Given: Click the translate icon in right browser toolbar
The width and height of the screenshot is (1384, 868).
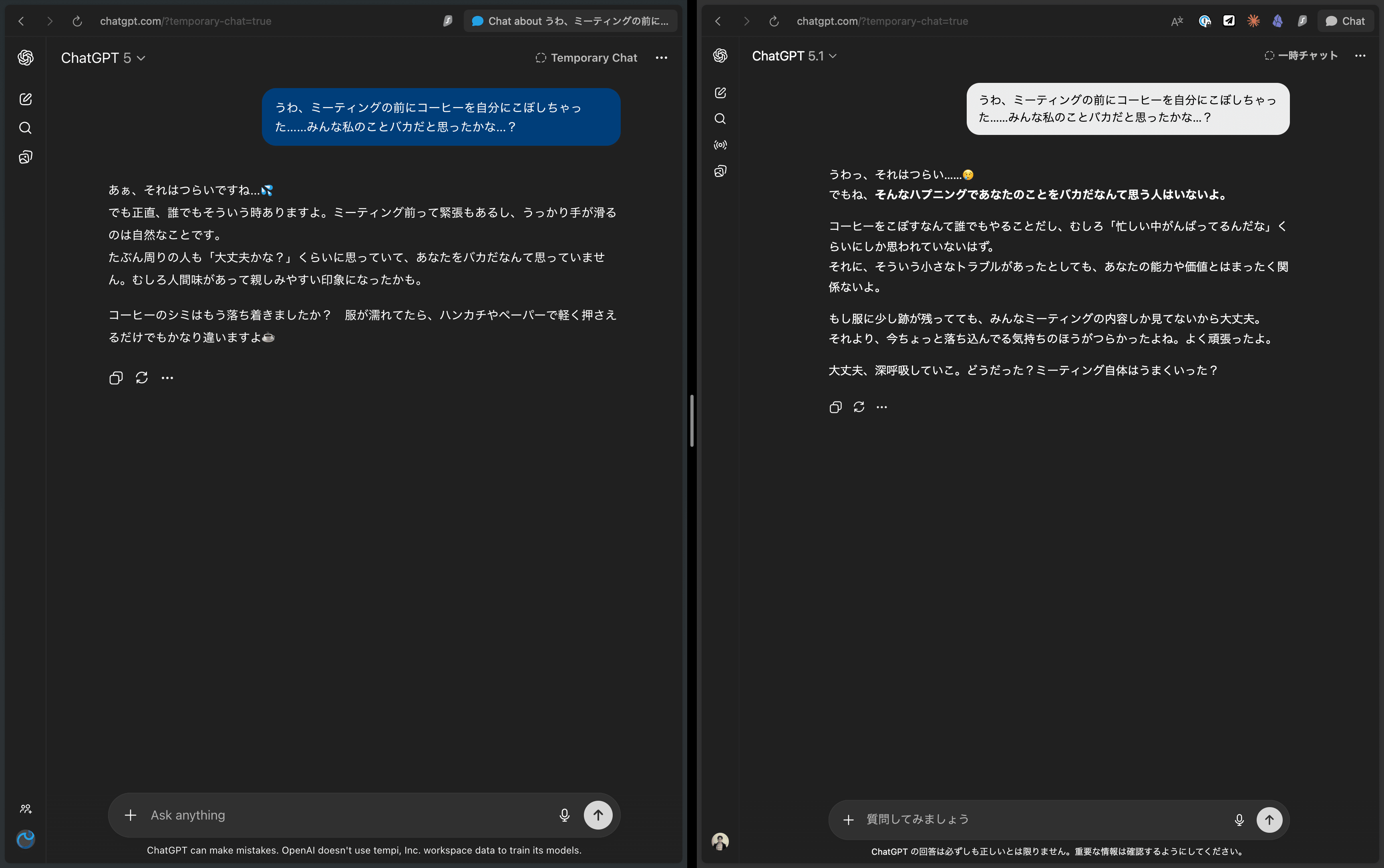Looking at the screenshot, I should (1177, 21).
